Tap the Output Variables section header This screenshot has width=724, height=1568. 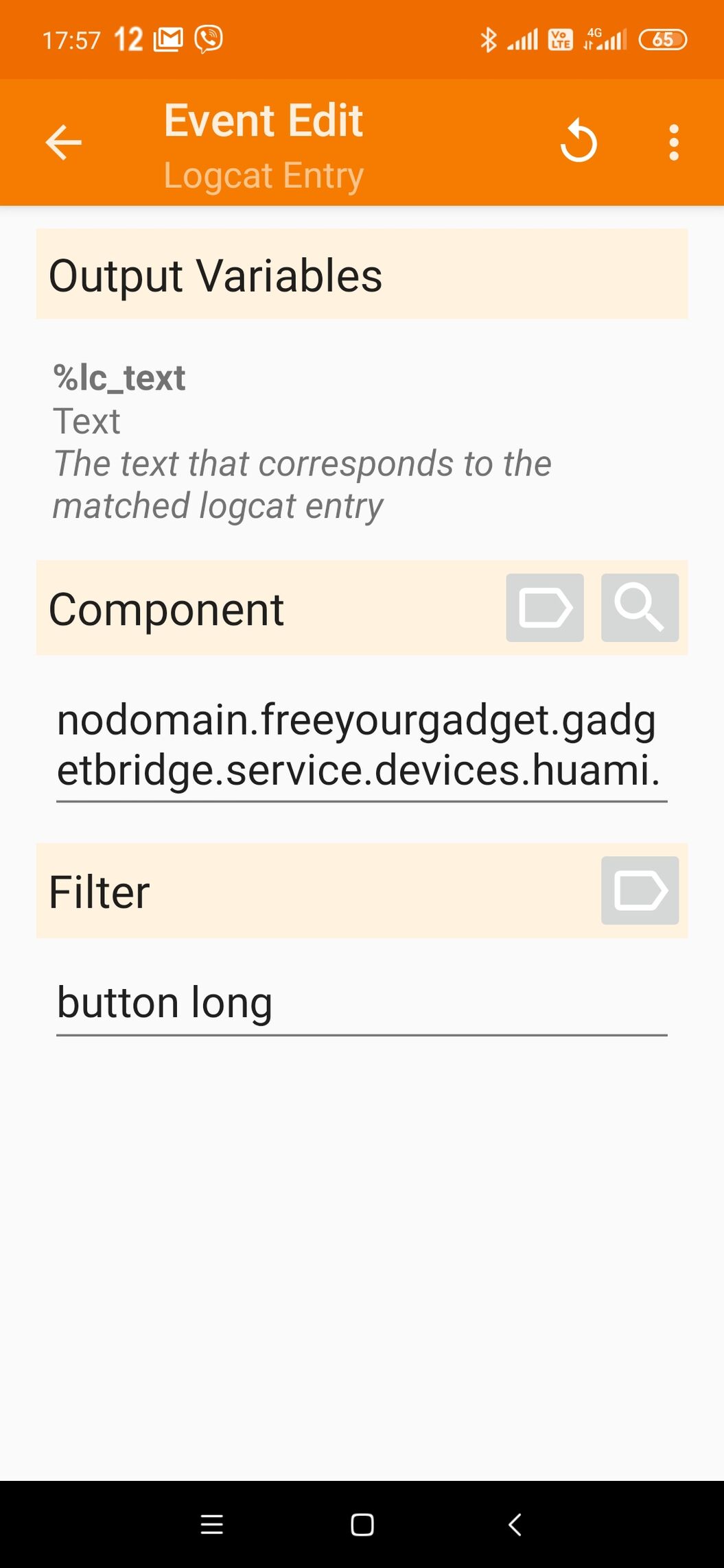click(x=362, y=274)
